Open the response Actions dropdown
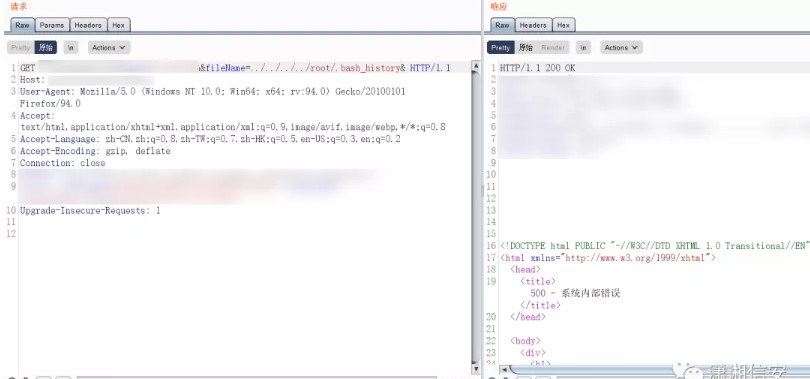This screenshot has width=810, height=379. pyautogui.click(x=621, y=48)
